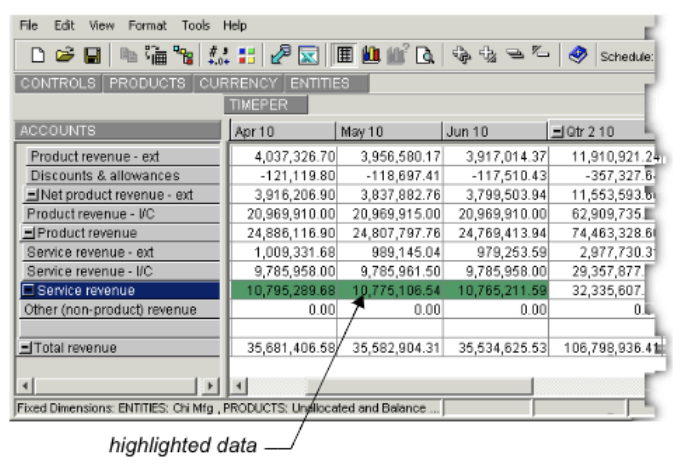Open the Tools menu
The width and height of the screenshot is (700, 474).
click(194, 24)
